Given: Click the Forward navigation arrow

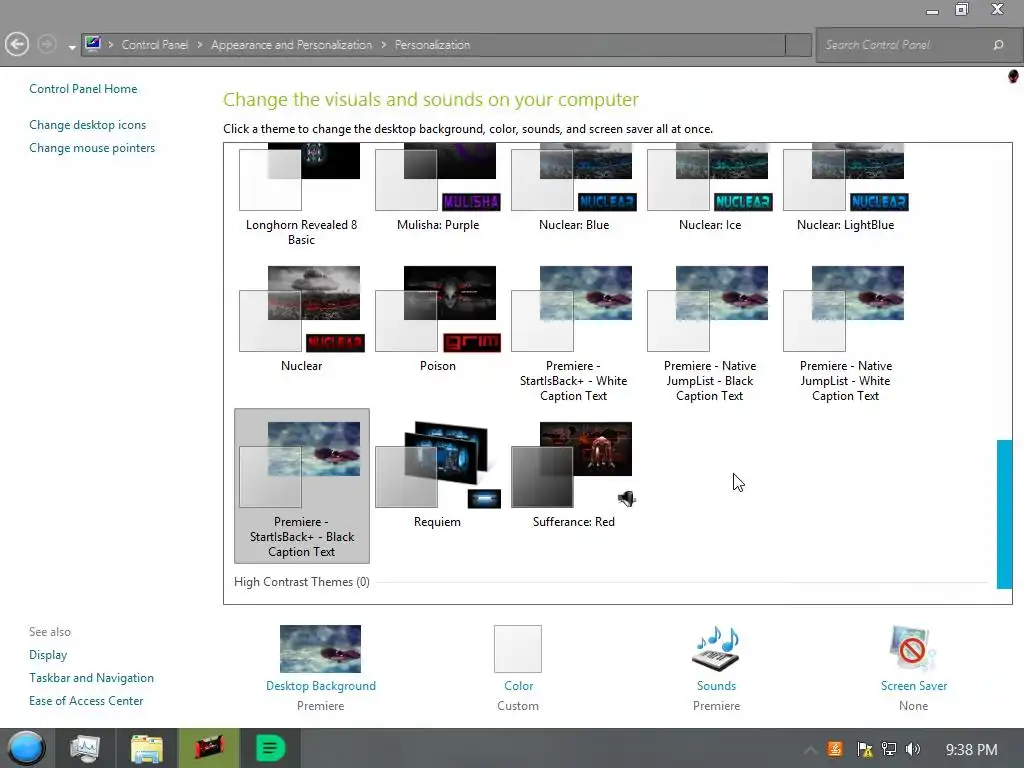Looking at the screenshot, I should [46, 44].
